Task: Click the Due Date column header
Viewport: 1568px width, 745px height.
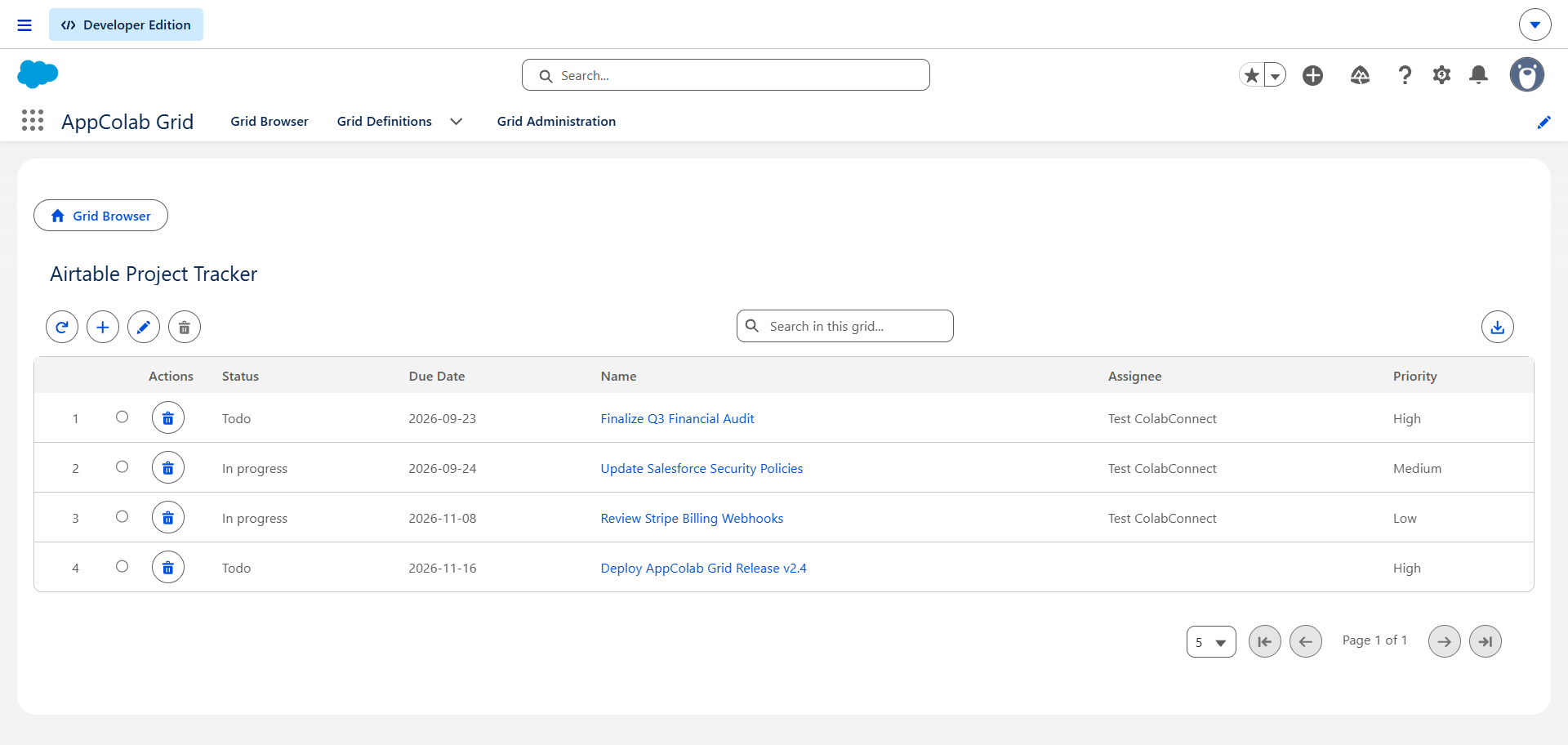Action: click(x=437, y=376)
